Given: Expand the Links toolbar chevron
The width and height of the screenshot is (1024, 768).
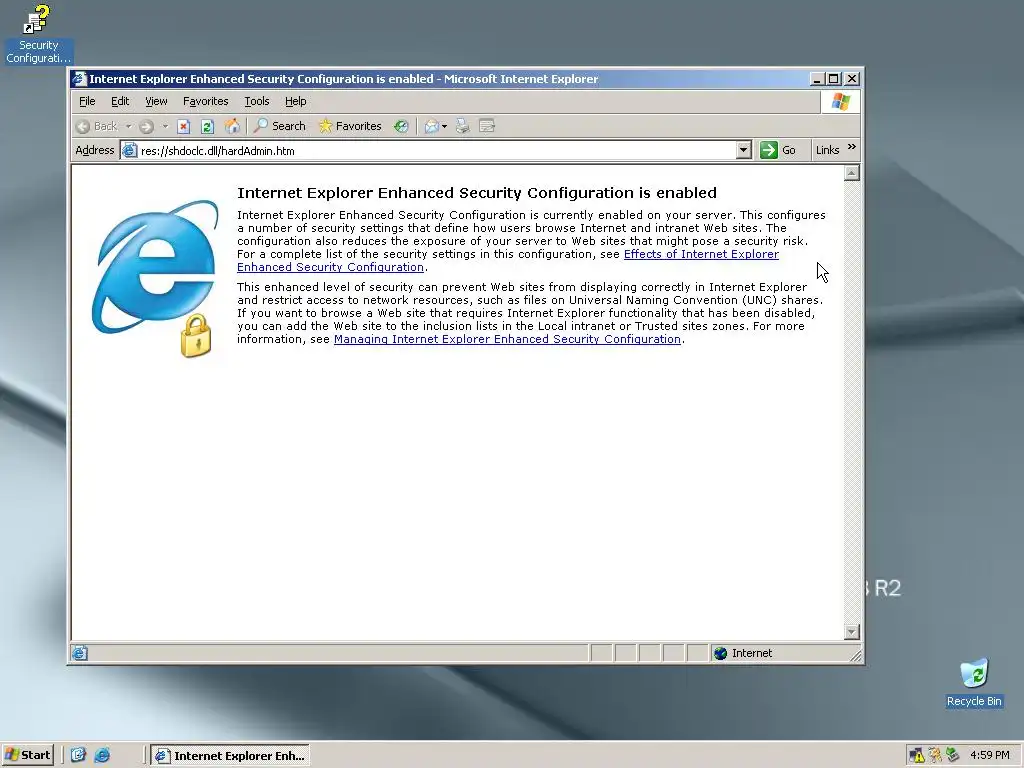Looking at the screenshot, I should click(x=852, y=147).
